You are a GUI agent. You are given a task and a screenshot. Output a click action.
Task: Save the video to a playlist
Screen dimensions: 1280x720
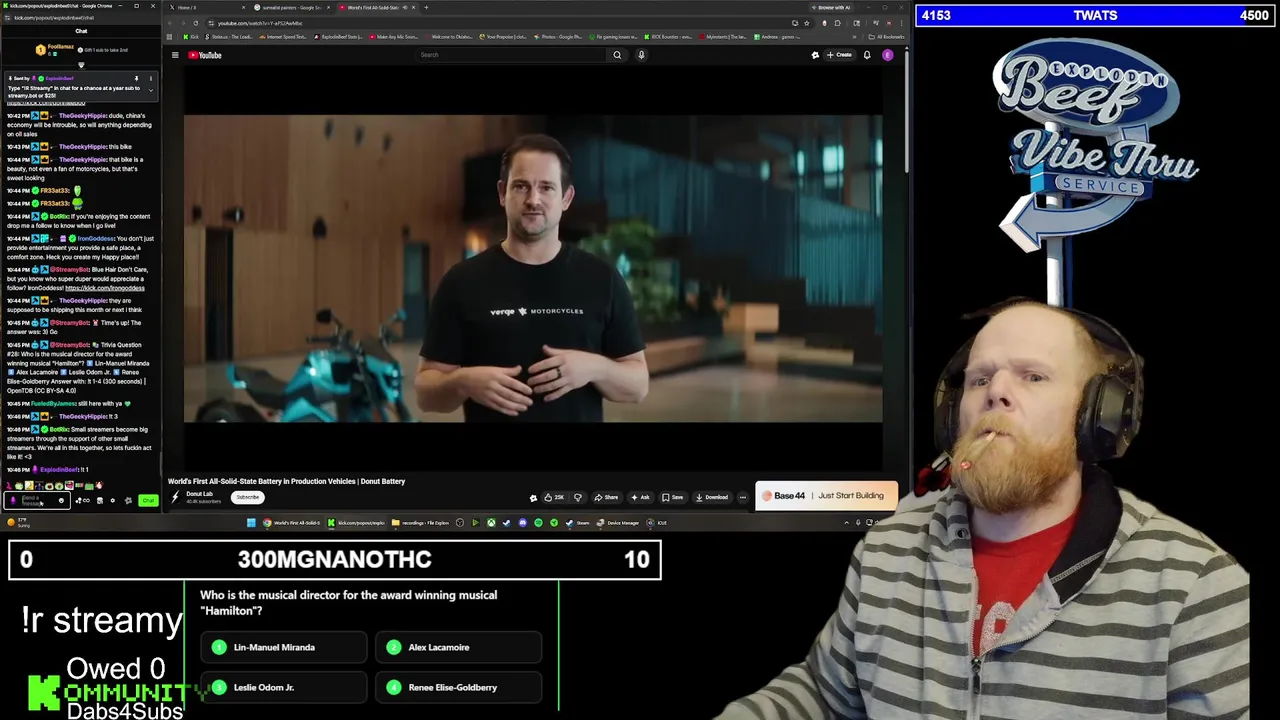point(672,497)
